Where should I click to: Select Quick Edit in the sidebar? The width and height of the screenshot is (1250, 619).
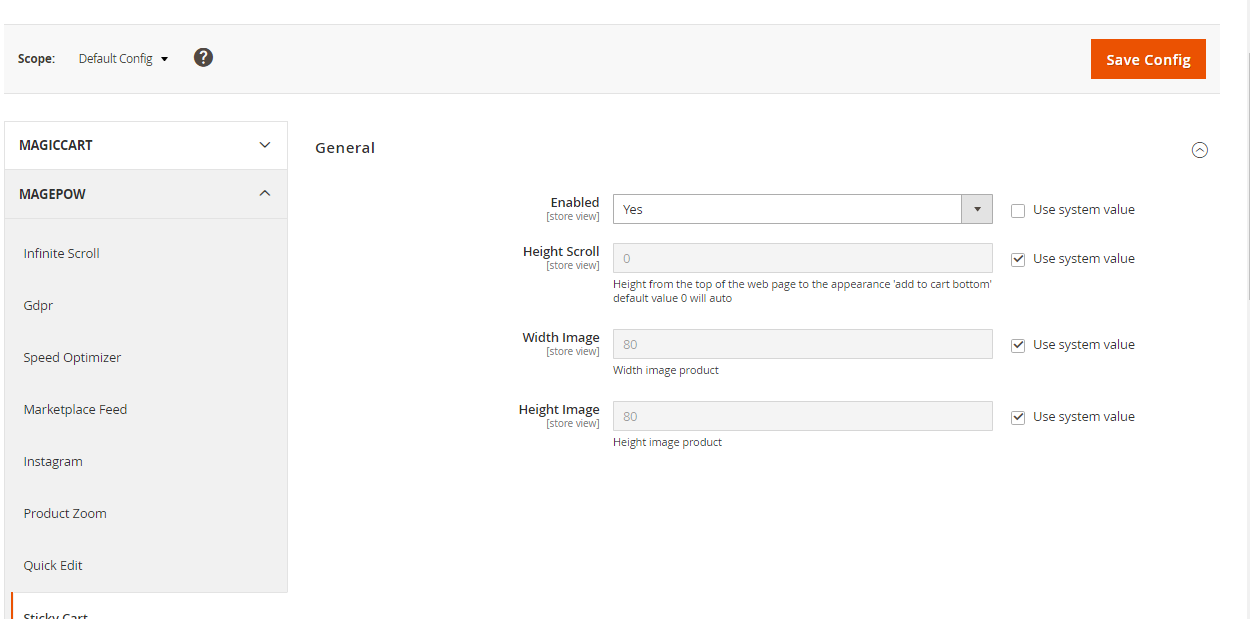pyautogui.click(x=53, y=566)
